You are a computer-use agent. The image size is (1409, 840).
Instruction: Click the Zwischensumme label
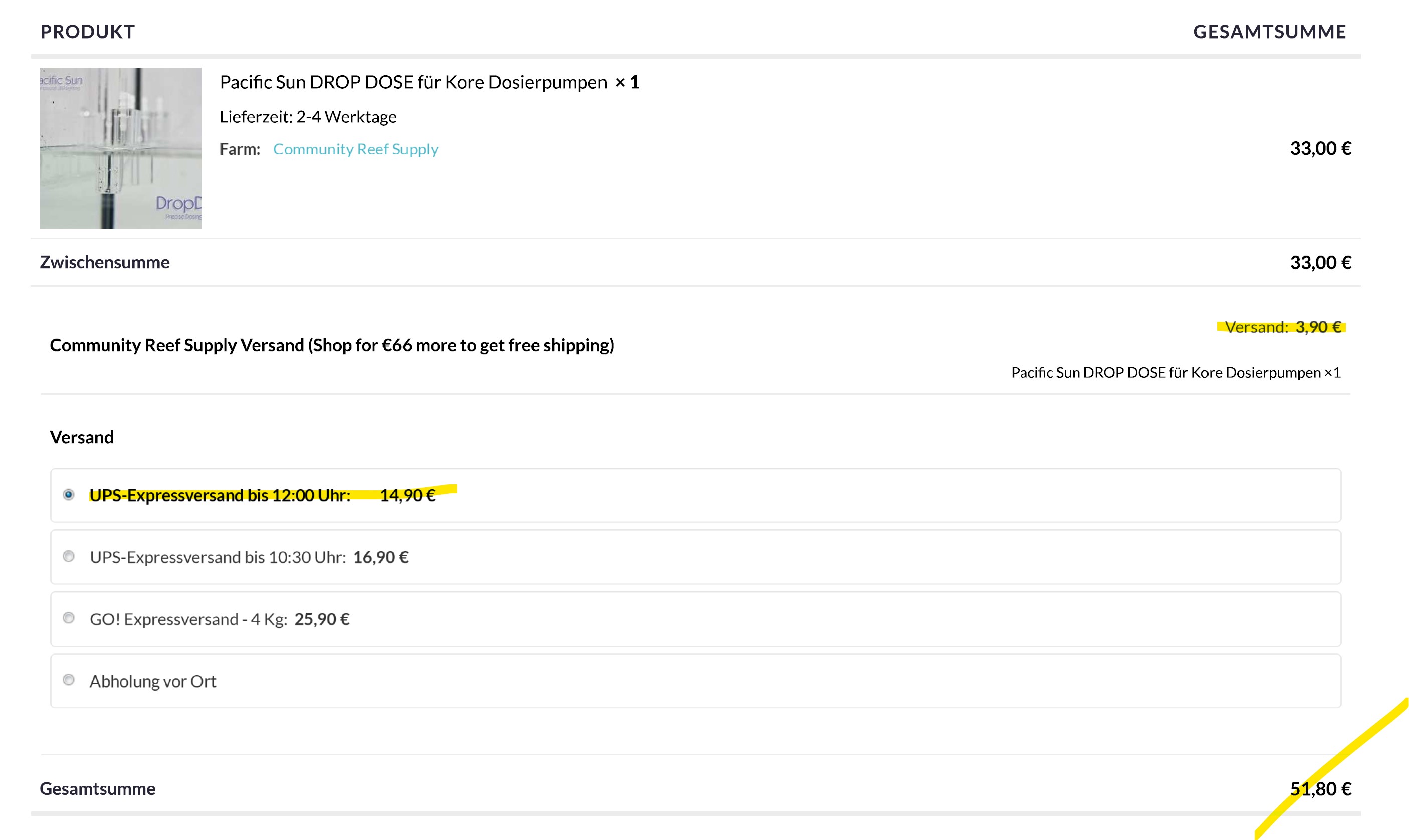pyautogui.click(x=105, y=262)
